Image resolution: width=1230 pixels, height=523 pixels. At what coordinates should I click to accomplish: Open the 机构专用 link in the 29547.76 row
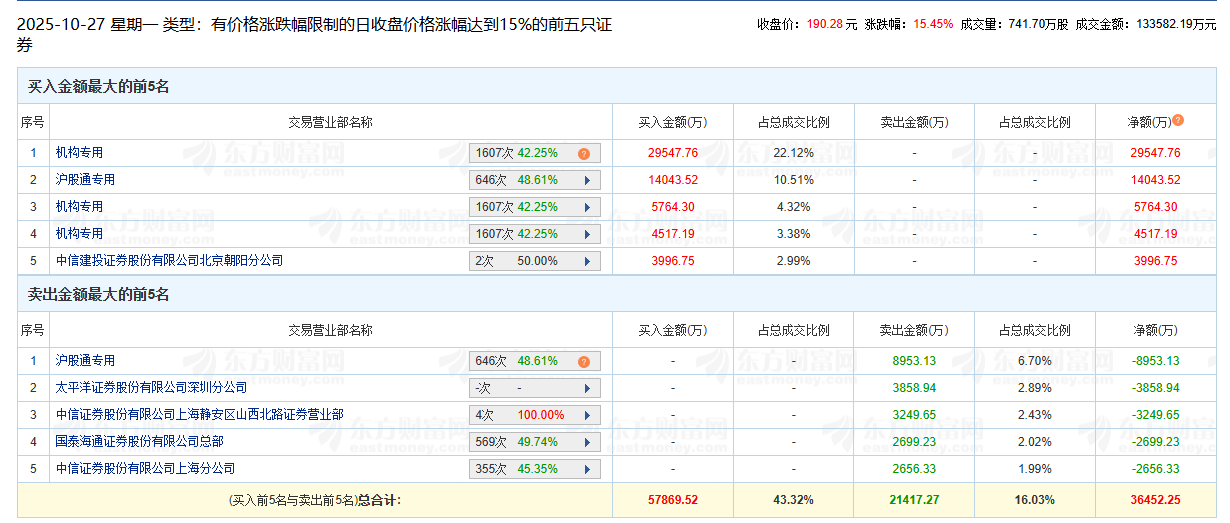(79, 153)
